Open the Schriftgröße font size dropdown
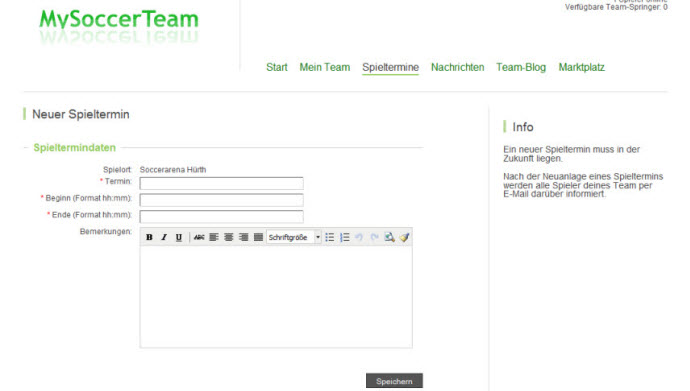Viewport: 690px width, 391px height. click(294, 237)
